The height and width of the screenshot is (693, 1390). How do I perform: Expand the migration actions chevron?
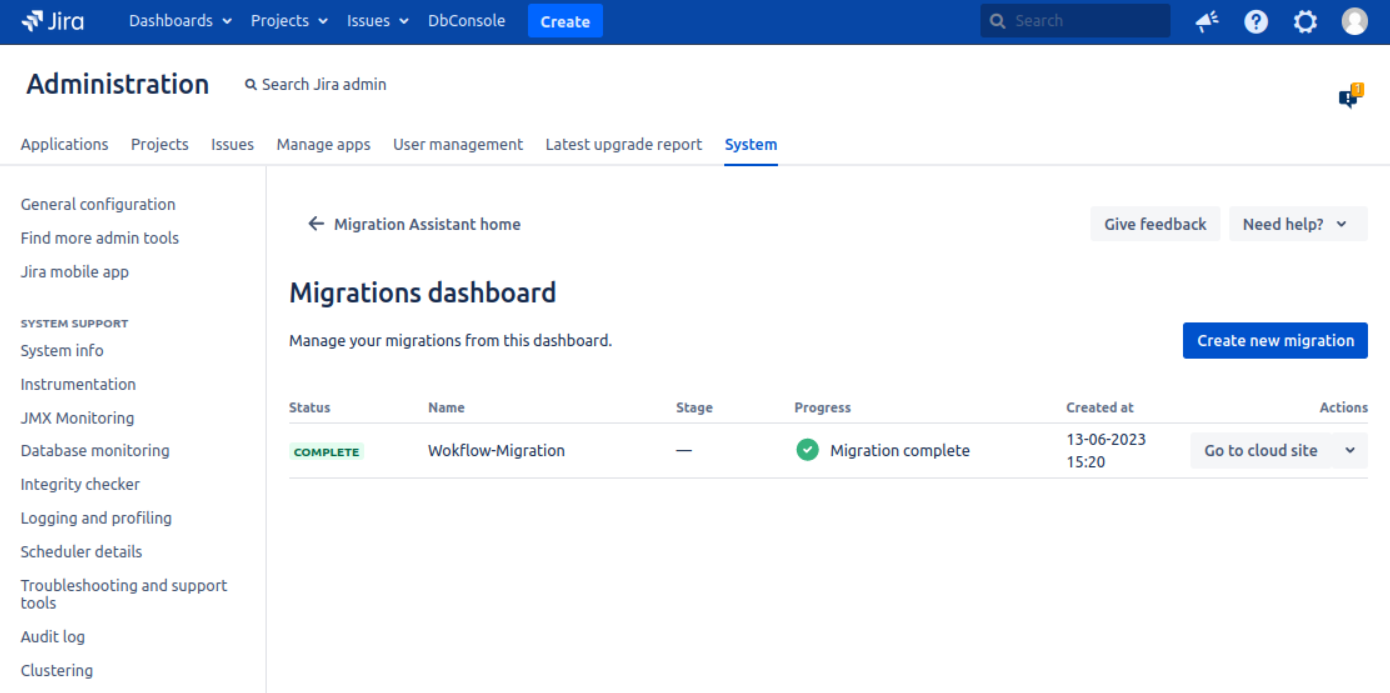point(1350,451)
